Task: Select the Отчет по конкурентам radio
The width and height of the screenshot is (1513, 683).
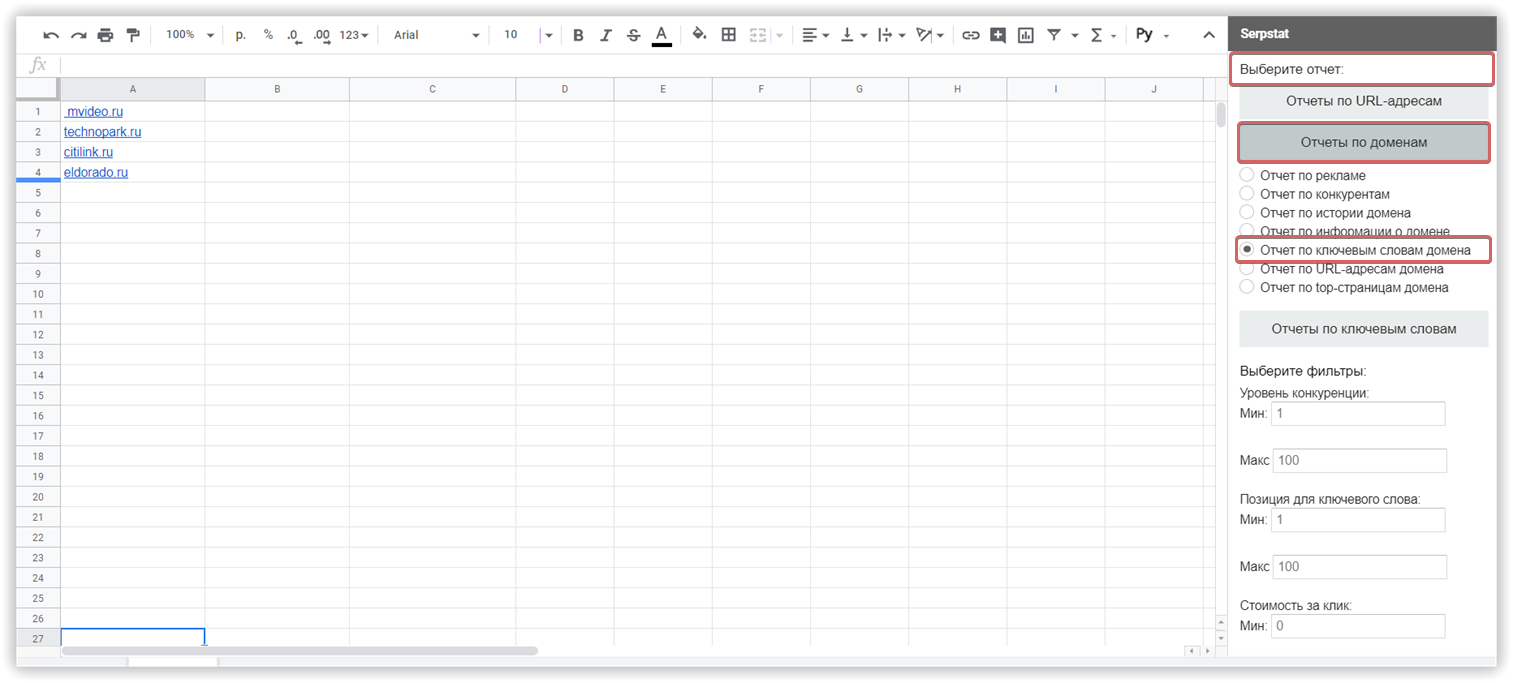Action: pyautogui.click(x=1247, y=194)
